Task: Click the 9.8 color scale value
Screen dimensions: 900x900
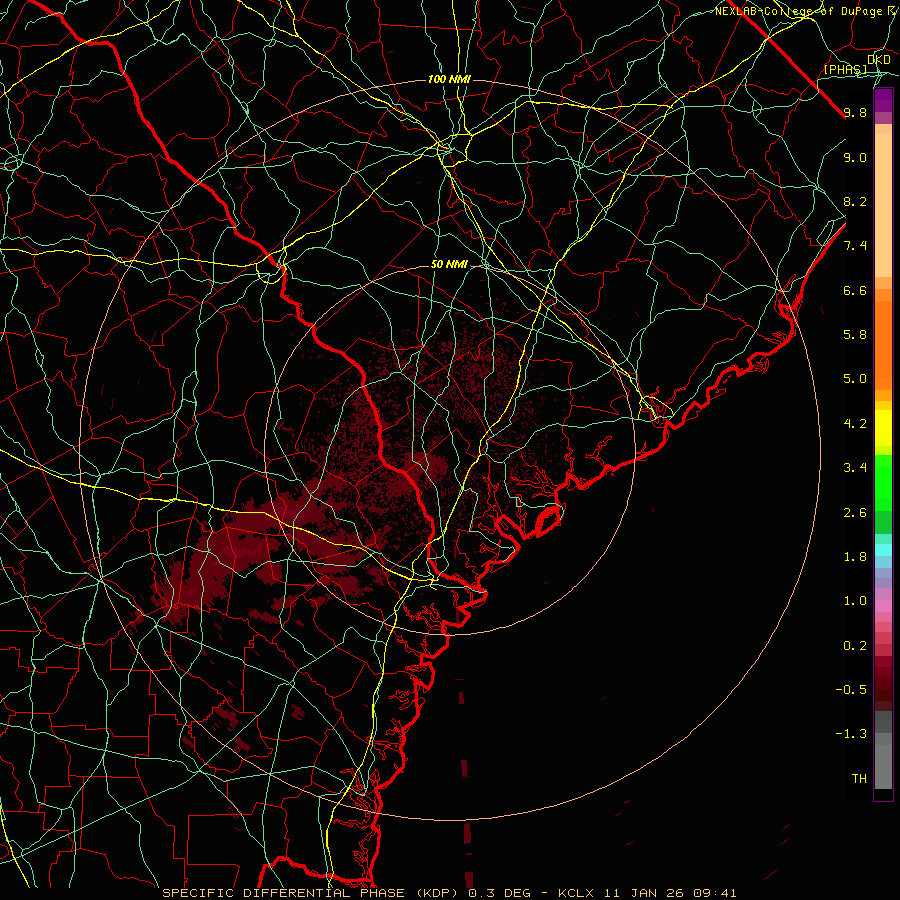Action: click(x=855, y=112)
